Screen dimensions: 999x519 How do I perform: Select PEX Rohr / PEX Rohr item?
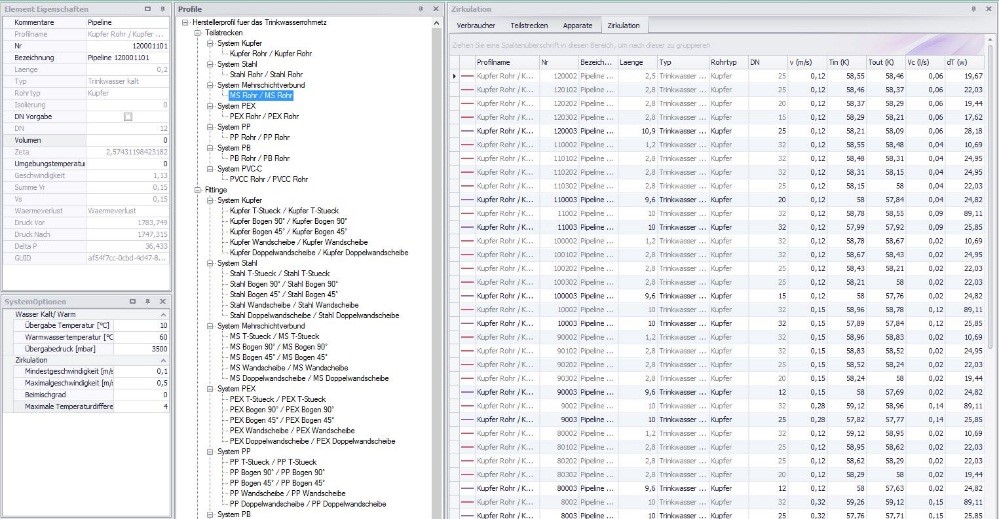[x=264, y=117]
